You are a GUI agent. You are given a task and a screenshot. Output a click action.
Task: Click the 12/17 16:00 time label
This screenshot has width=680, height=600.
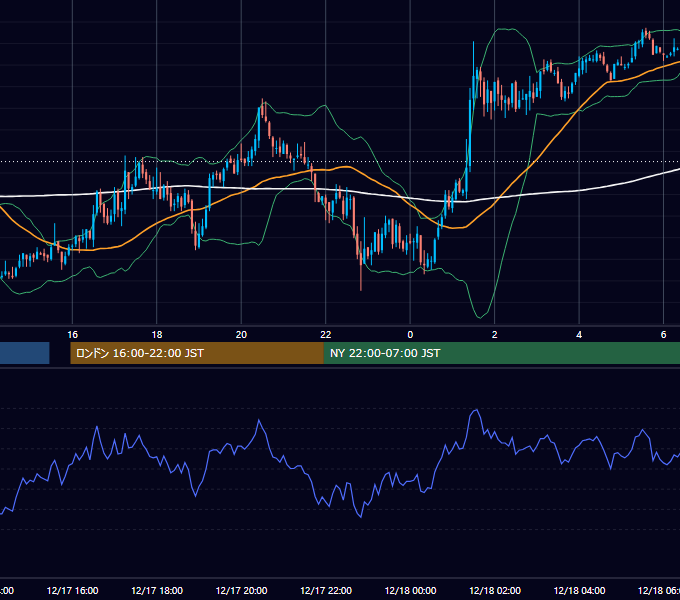click(x=72, y=590)
